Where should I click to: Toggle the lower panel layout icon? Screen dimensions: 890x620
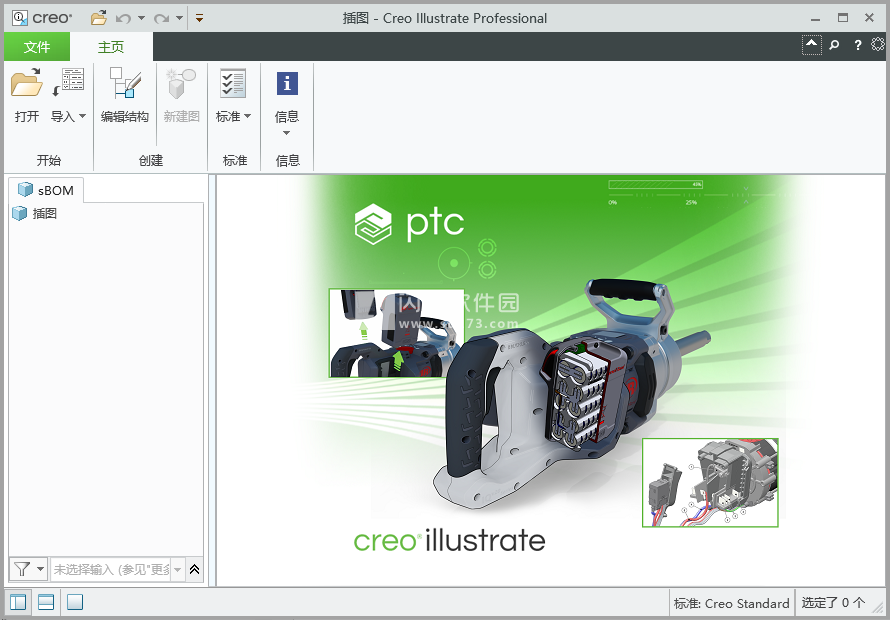tap(46, 602)
